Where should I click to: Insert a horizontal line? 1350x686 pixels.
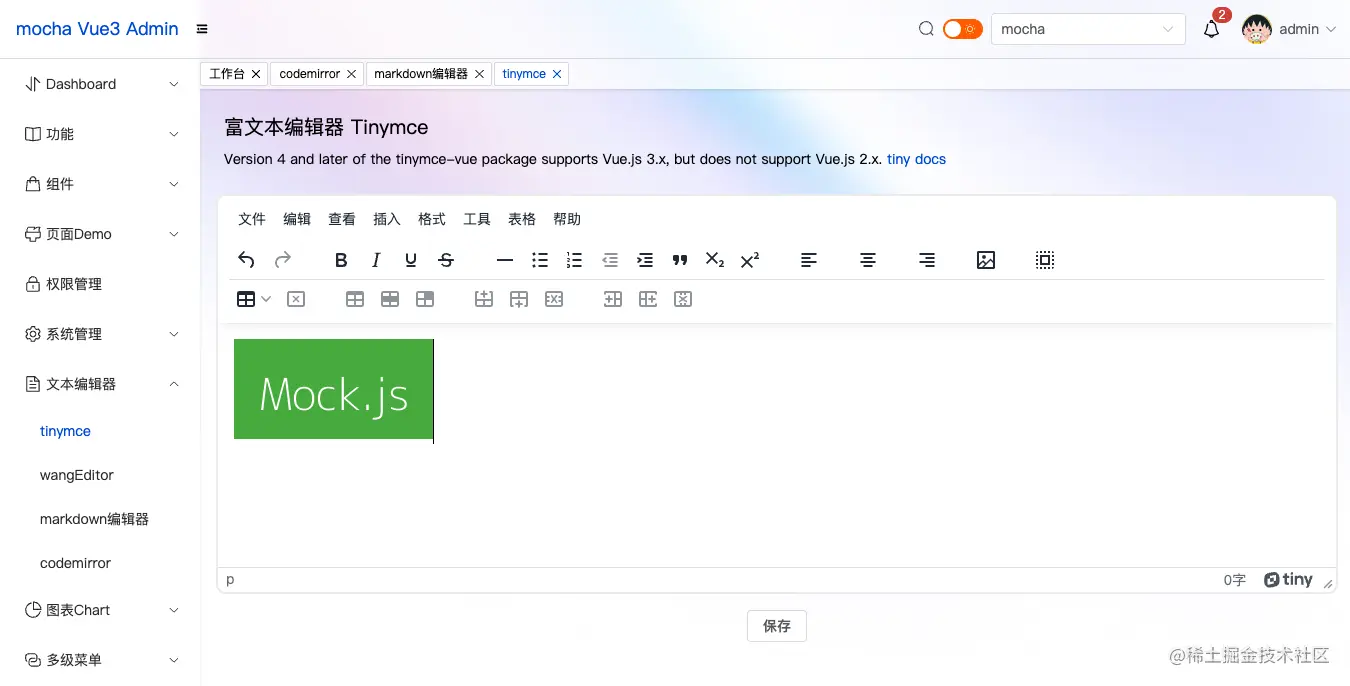pos(505,260)
